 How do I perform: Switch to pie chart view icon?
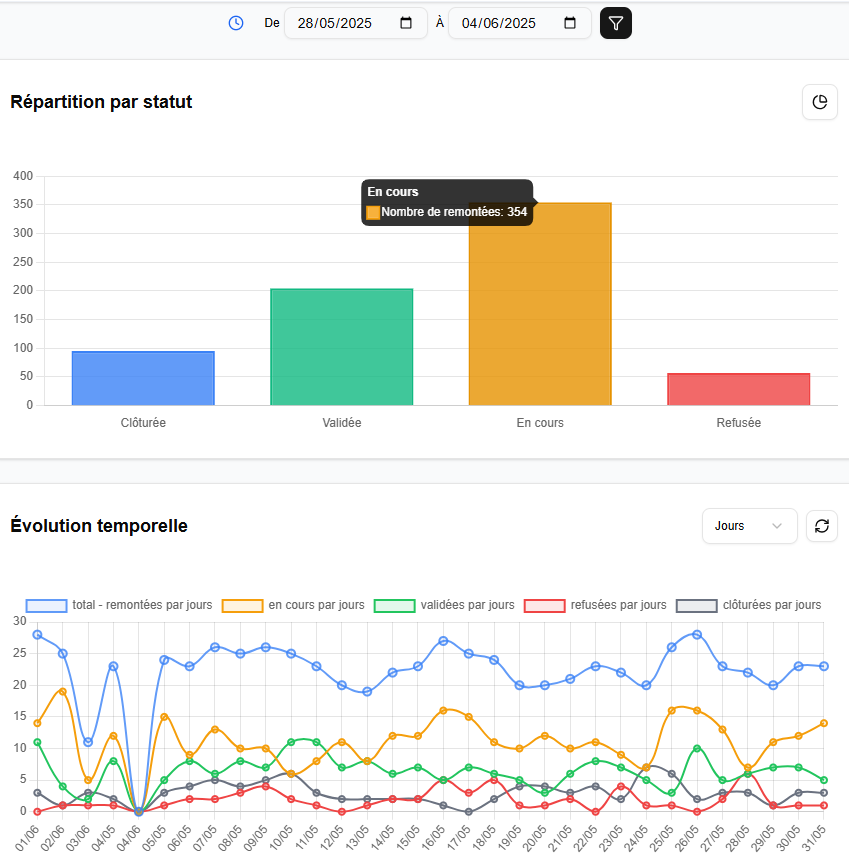pyautogui.click(x=820, y=102)
